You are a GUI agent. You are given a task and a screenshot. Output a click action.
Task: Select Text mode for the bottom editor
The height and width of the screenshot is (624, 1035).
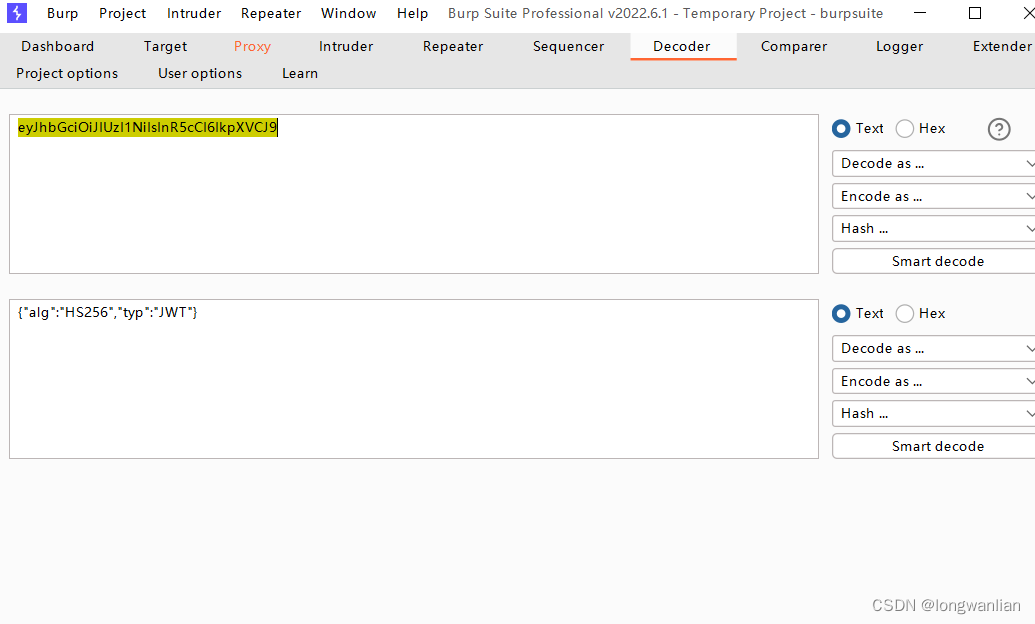pos(841,313)
